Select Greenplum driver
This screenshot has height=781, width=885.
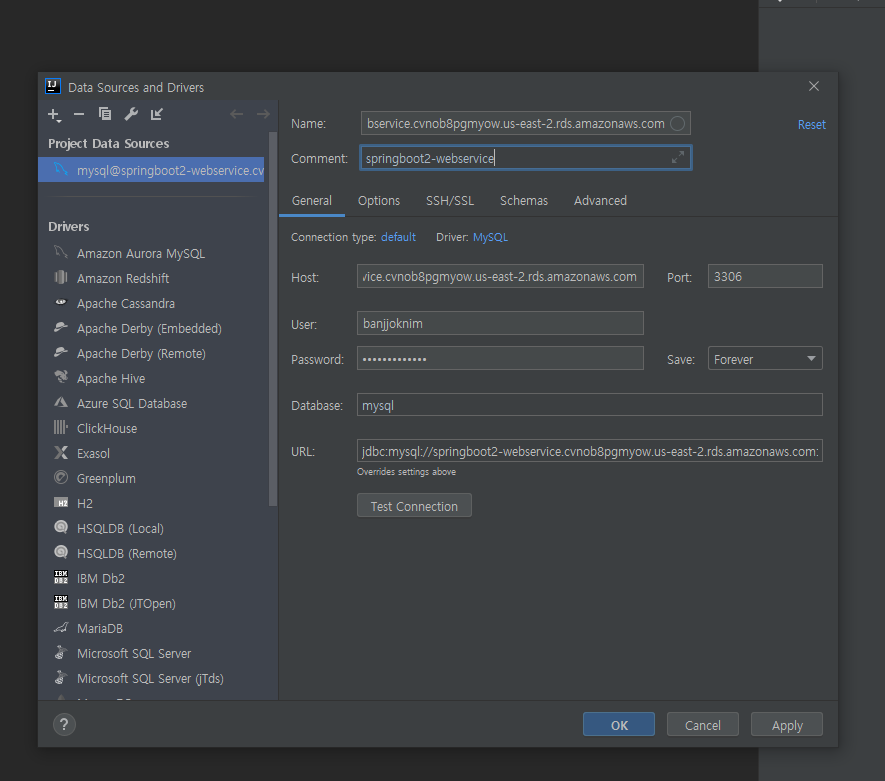pyautogui.click(x=106, y=479)
